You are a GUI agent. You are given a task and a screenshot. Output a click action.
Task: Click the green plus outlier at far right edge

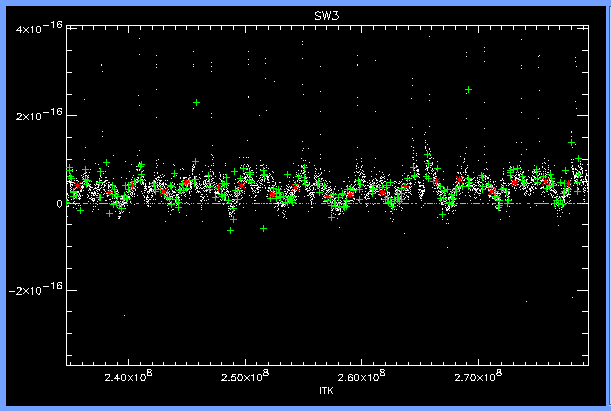pos(572,143)
